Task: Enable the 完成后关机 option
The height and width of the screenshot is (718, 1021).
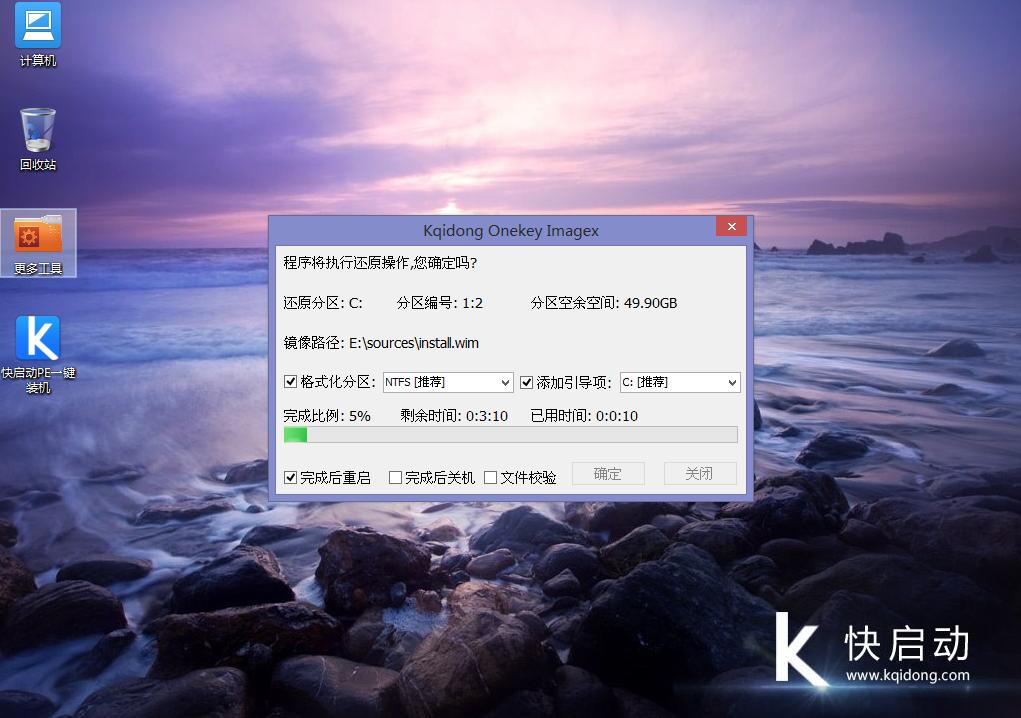Action: click(x=395, y=477)
